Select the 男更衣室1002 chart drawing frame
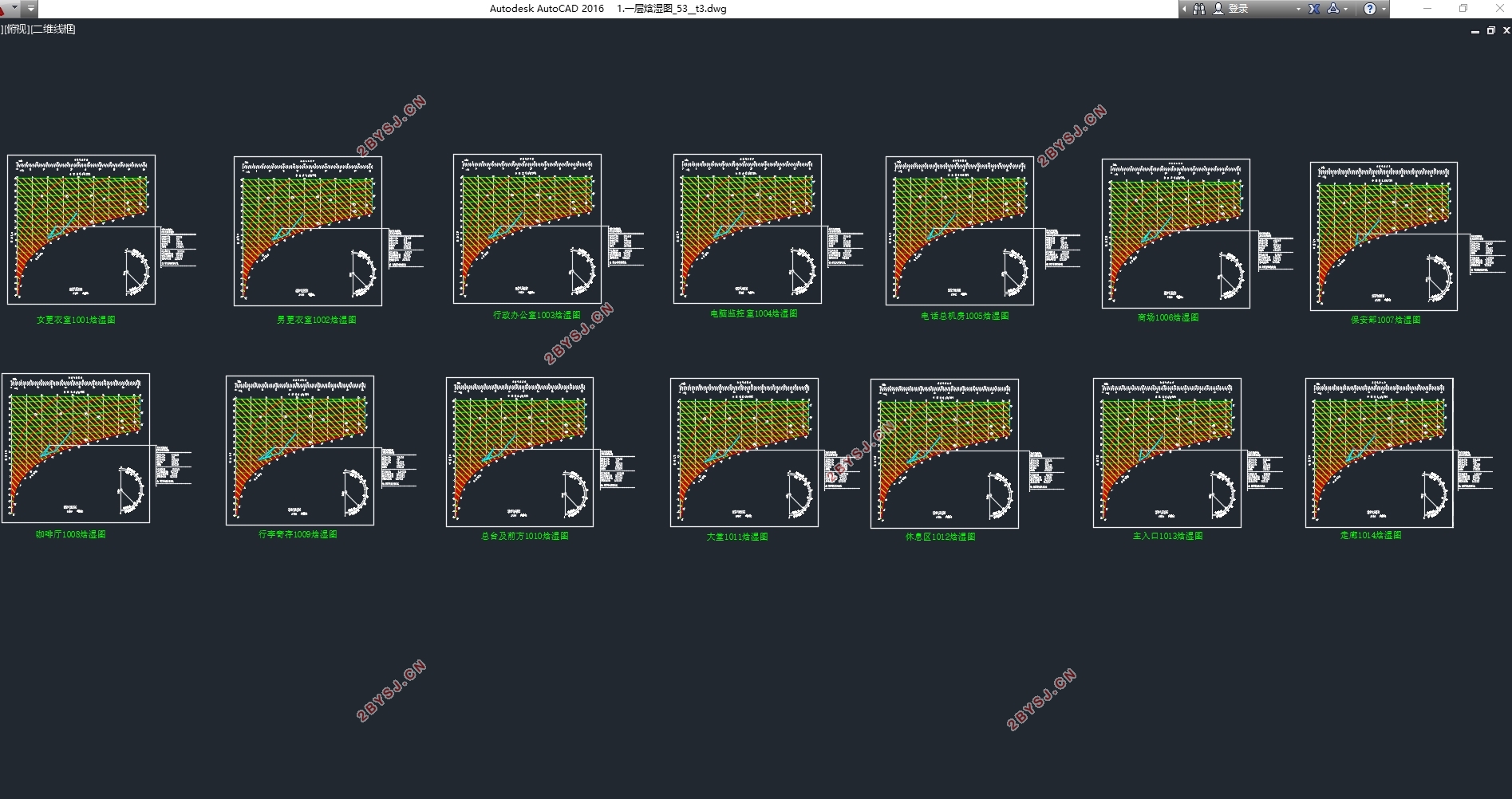 coord(308,231)
